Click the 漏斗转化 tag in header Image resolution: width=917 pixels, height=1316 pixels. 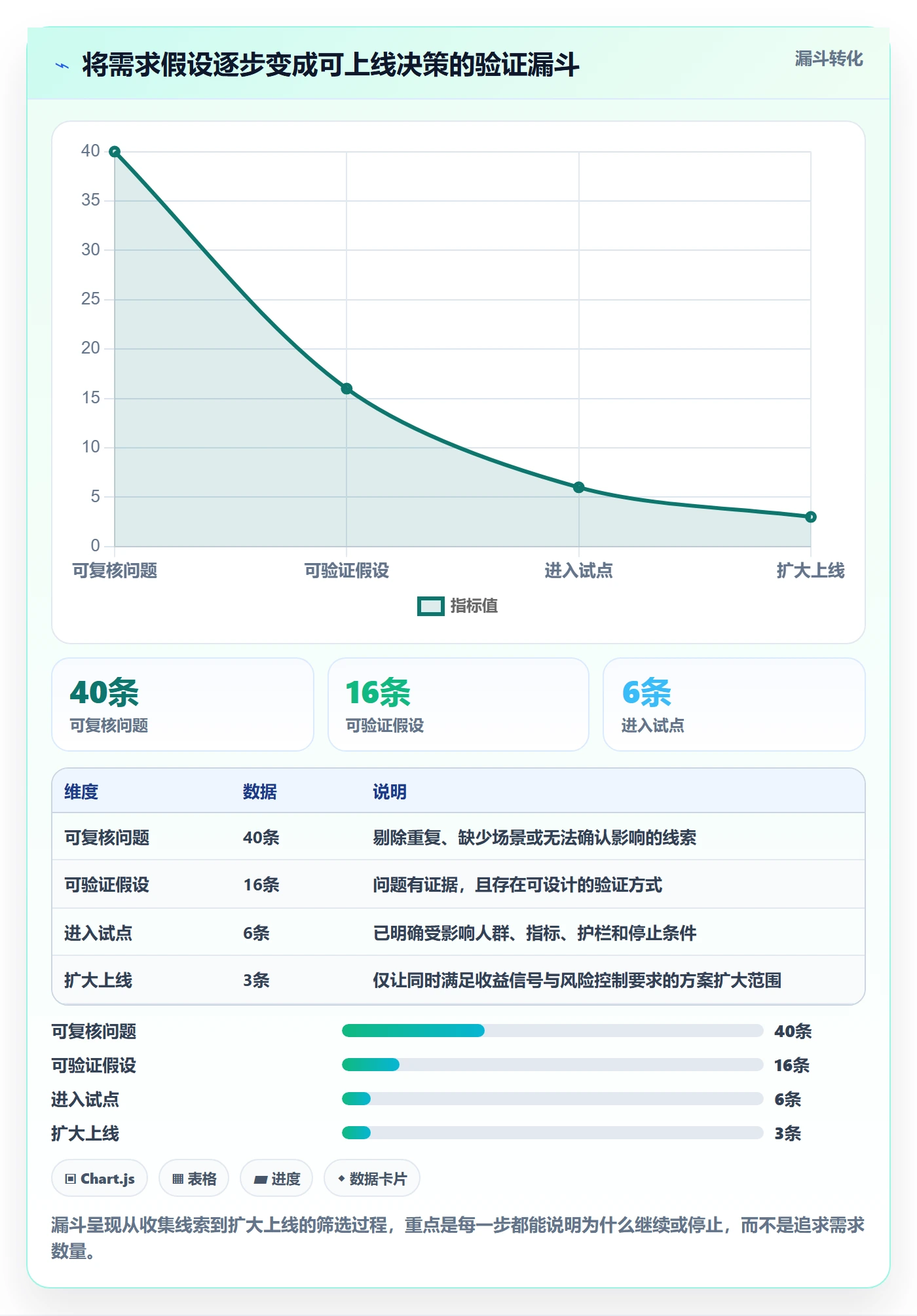829,59
